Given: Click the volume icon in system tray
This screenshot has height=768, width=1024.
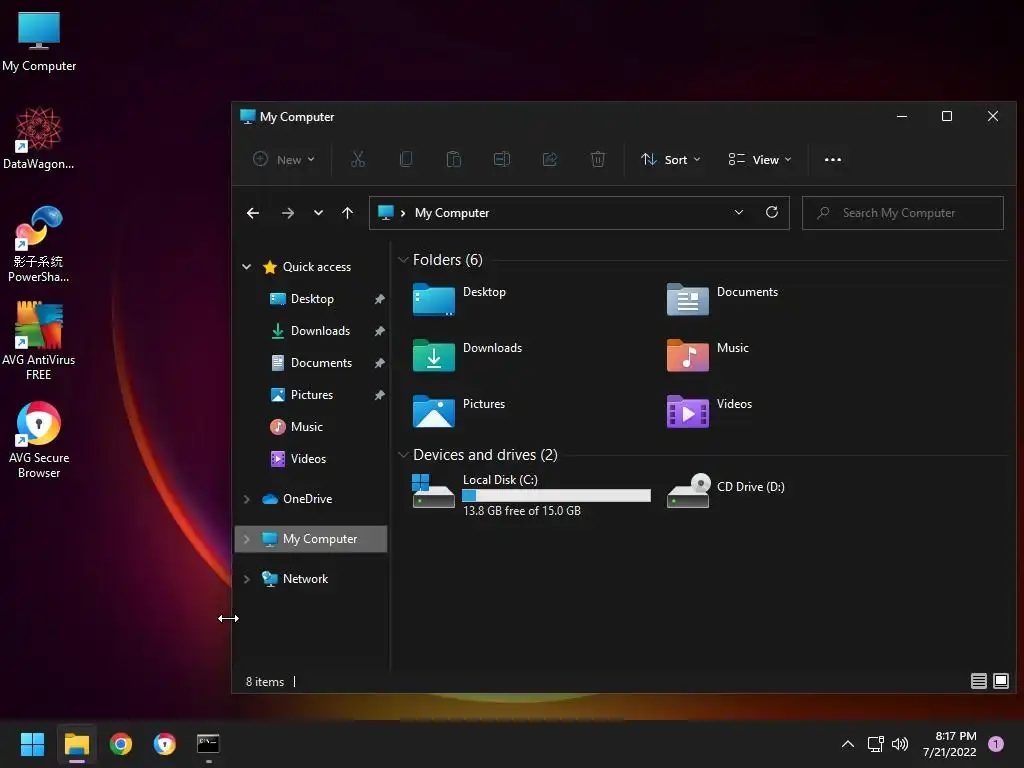Looking at the screenshot, I should 900,744.
